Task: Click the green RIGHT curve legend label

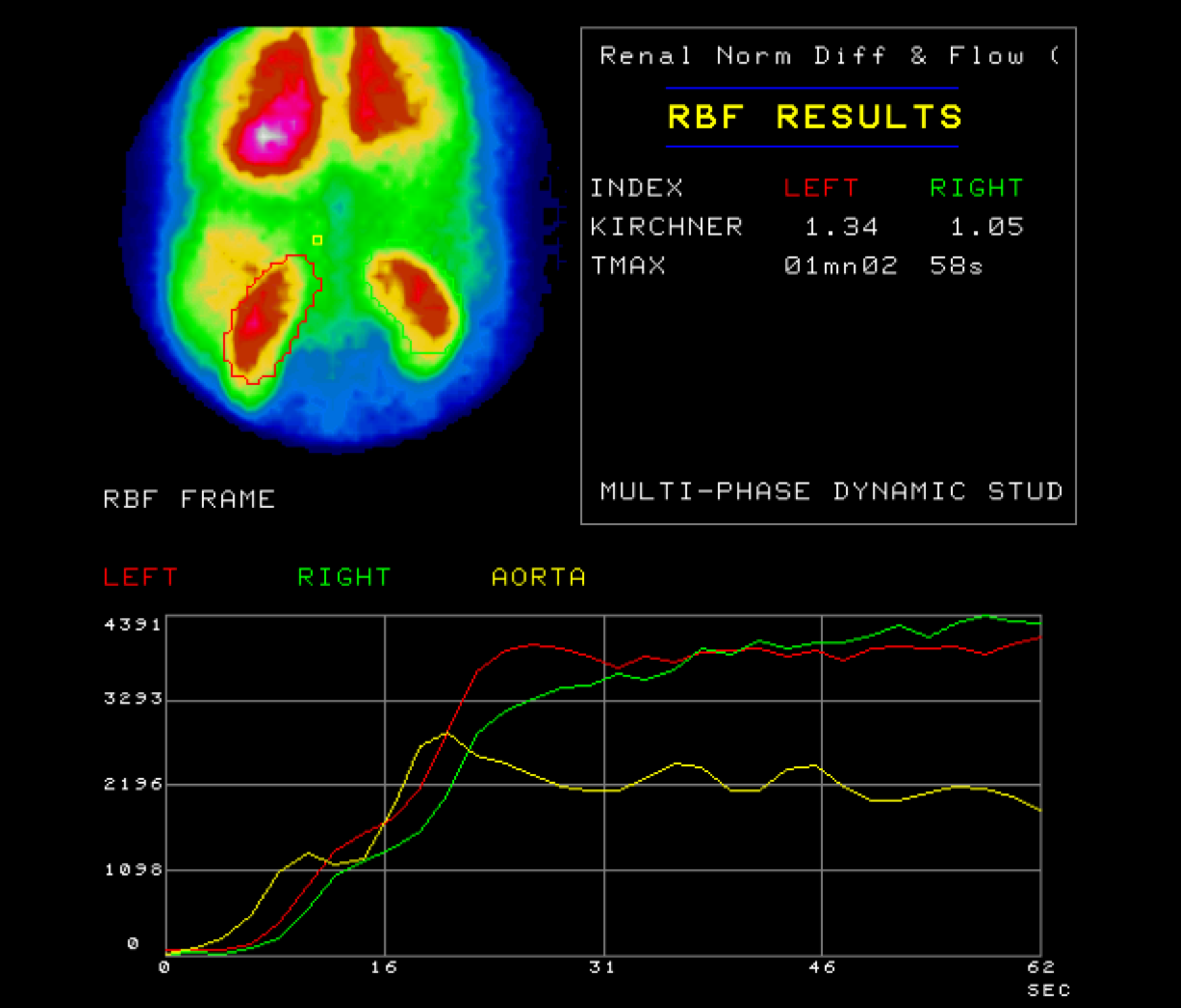Action: click(x=344, y=577)
